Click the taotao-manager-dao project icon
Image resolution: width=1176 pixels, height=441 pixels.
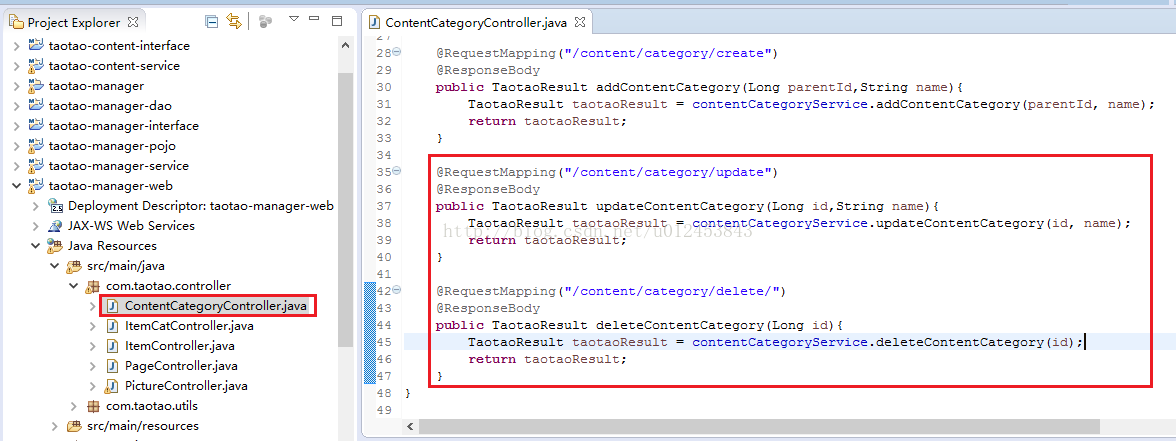click(35, 106)
